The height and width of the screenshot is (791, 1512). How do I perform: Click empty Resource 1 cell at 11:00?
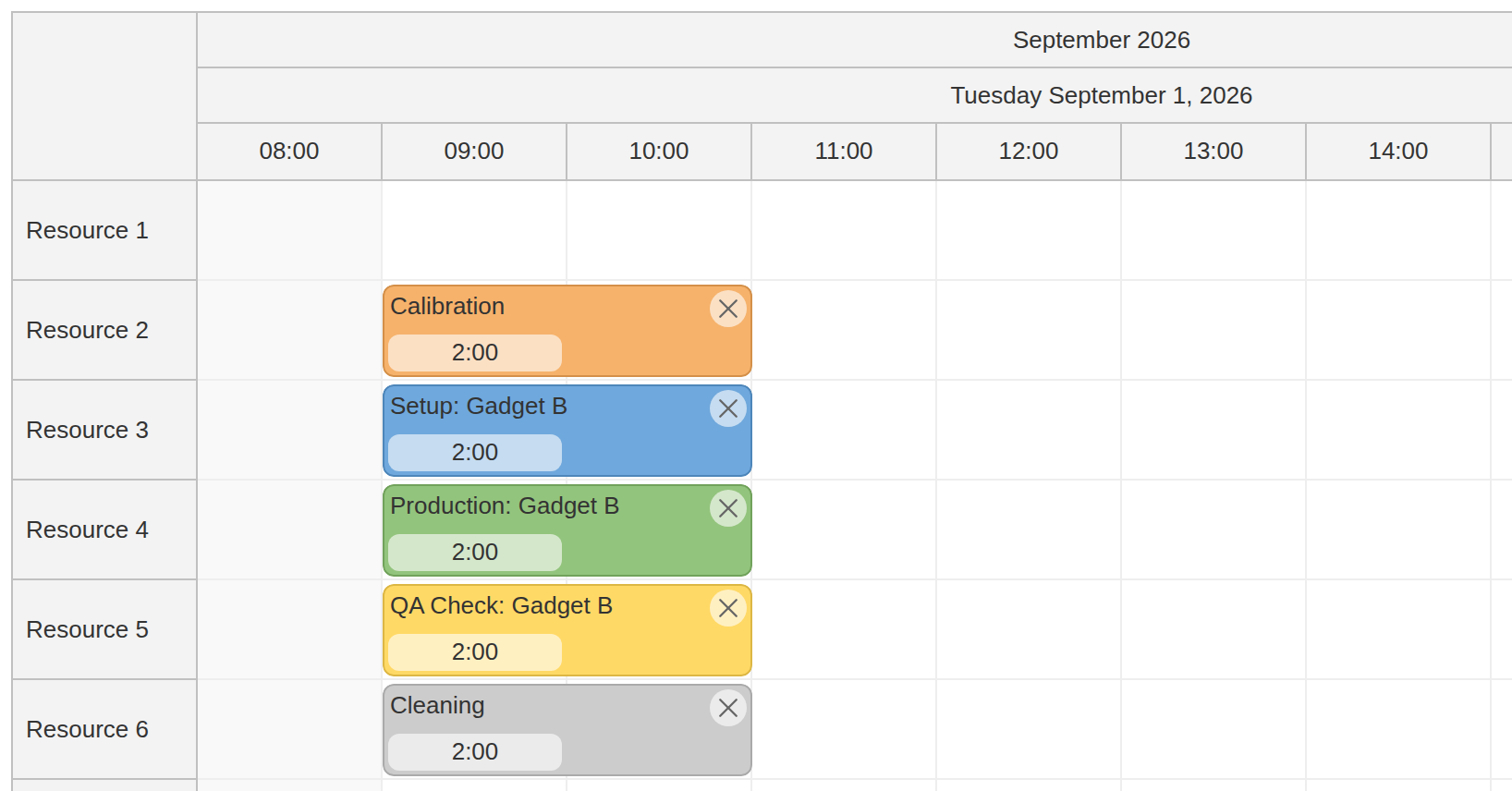click(844, 230)
